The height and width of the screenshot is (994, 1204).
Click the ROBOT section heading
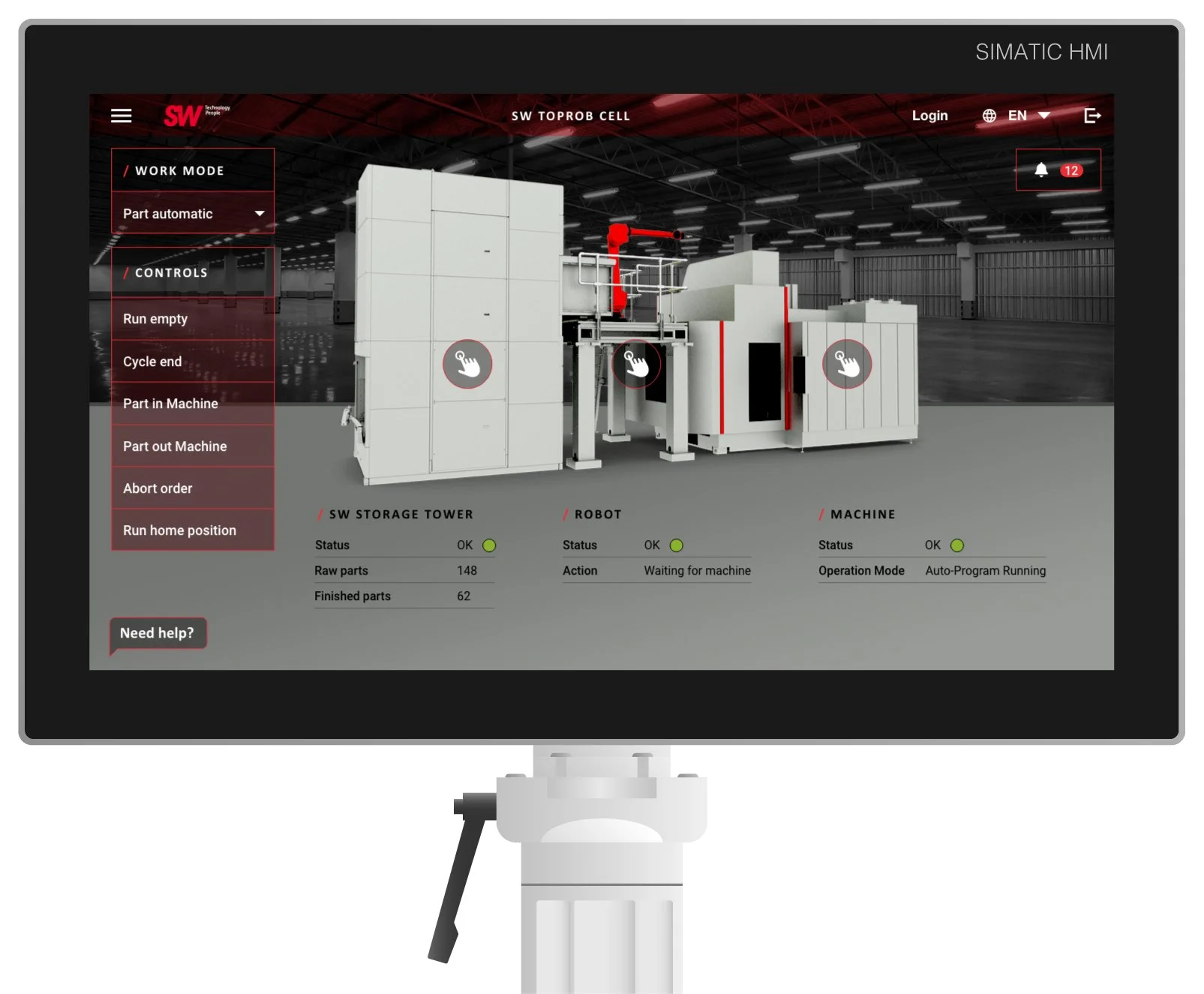598,515
